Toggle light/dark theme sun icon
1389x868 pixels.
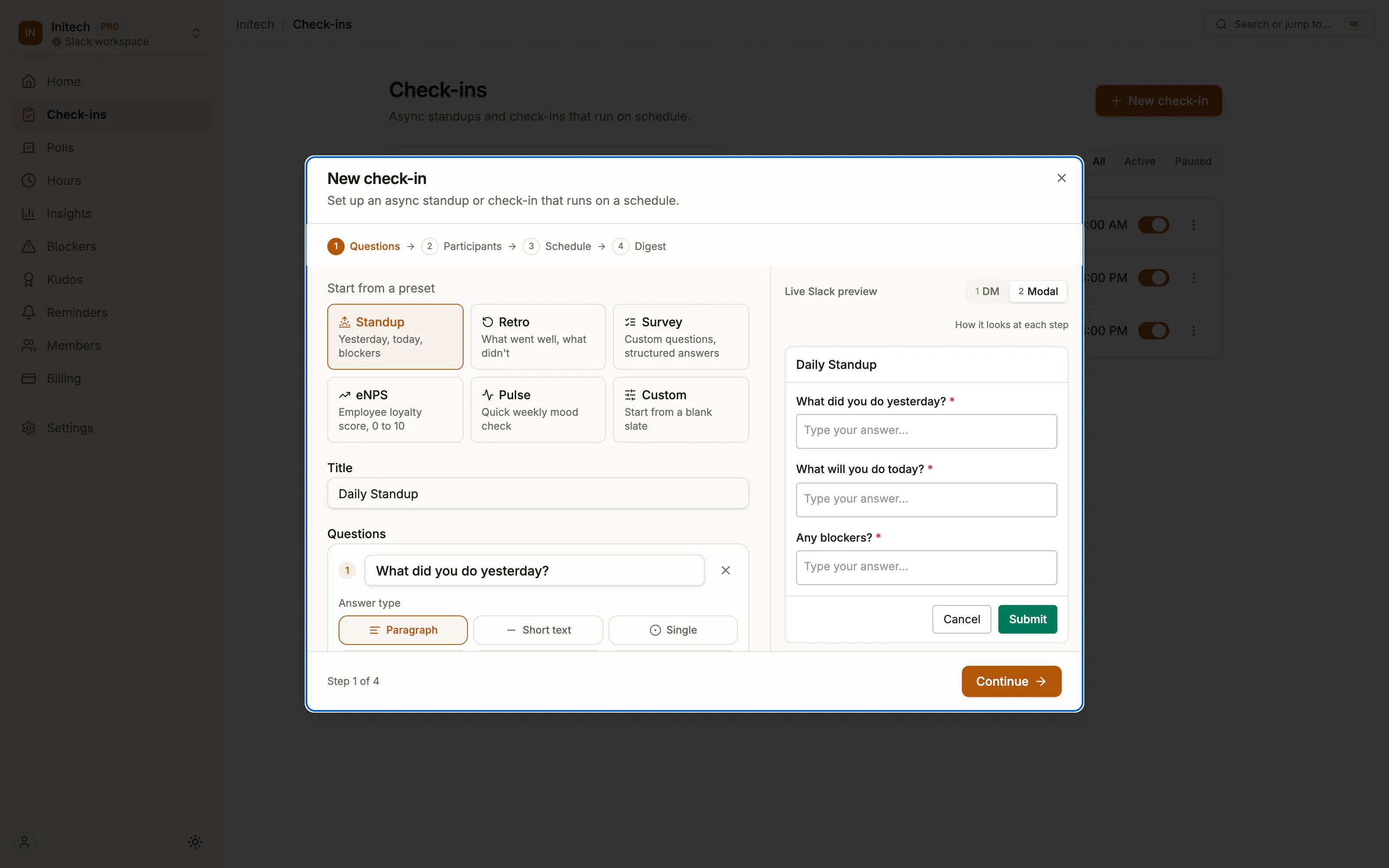pyautogui.click(x=195, y=842)
